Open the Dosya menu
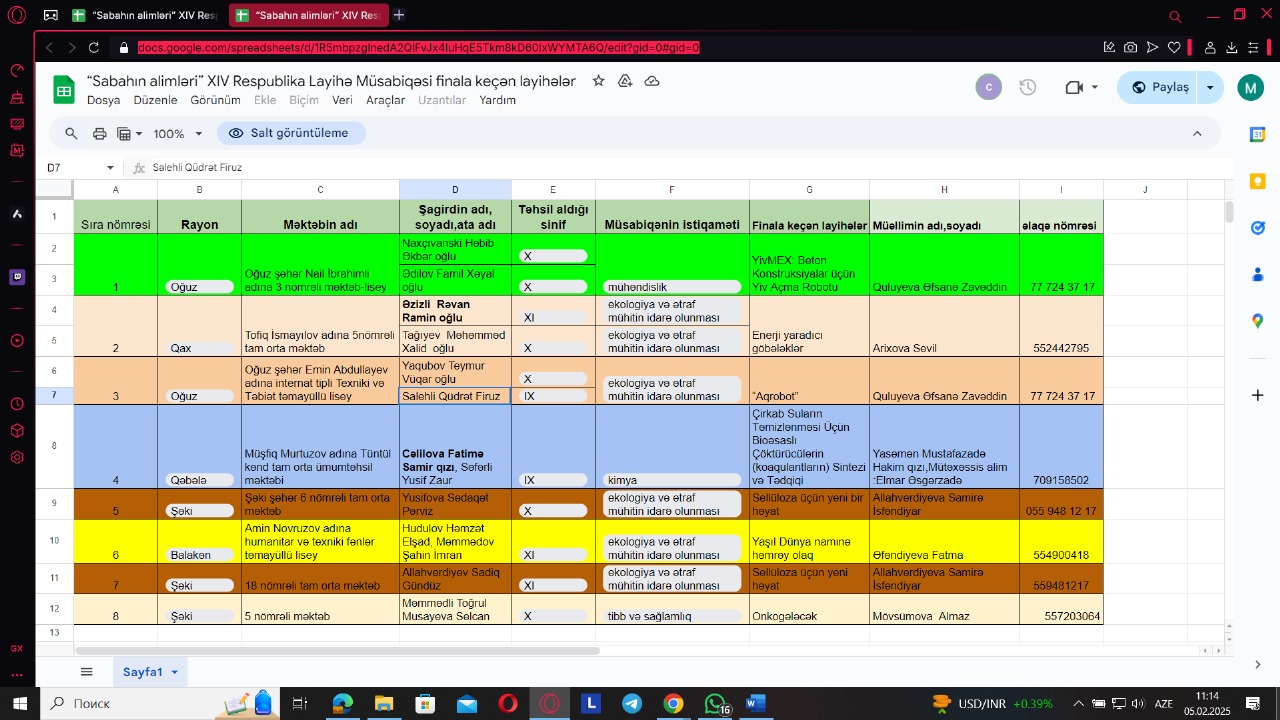Screen dimensions: 1280x720 click(103, 100)
